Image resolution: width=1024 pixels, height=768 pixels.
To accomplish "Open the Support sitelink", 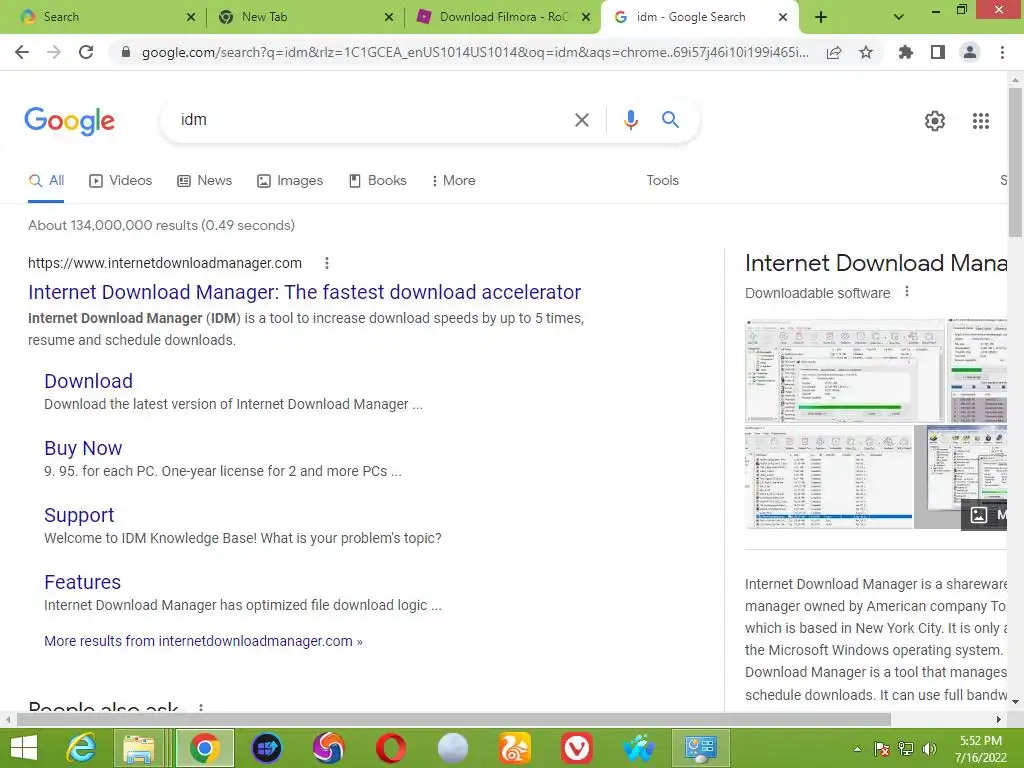I will coord(79,515).
